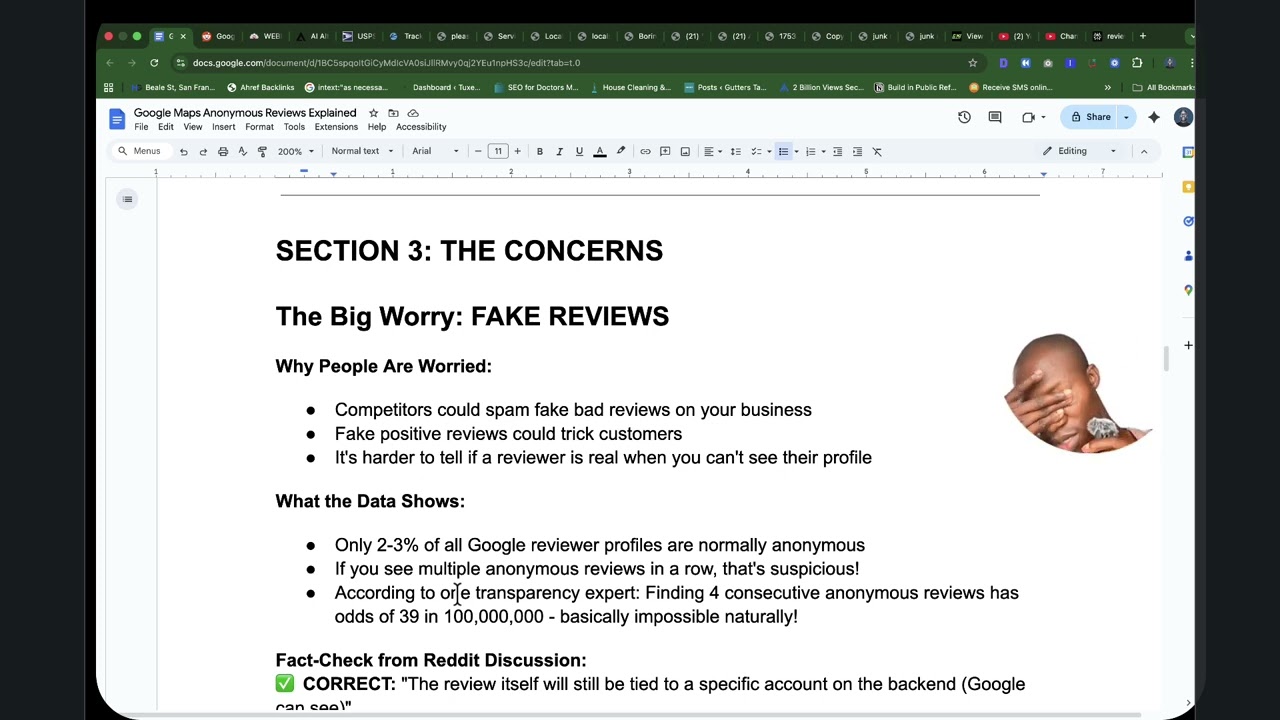Image resolution: width=1280 pixels, height=720 pixels.
Task: Select the Paint format roller tool
Action: coord(262,151)
